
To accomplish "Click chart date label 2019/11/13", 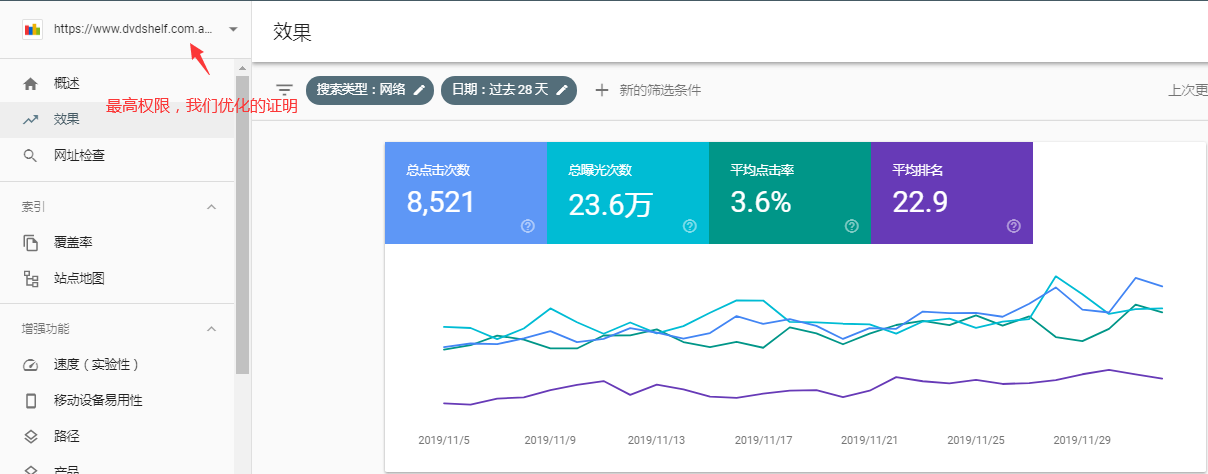I will click(656, 439).
